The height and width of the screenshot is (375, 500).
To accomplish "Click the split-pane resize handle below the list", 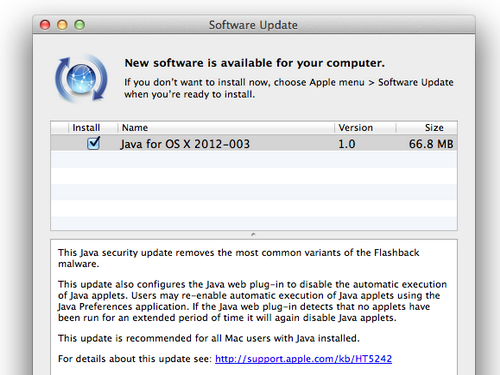I will pos(253,235).
